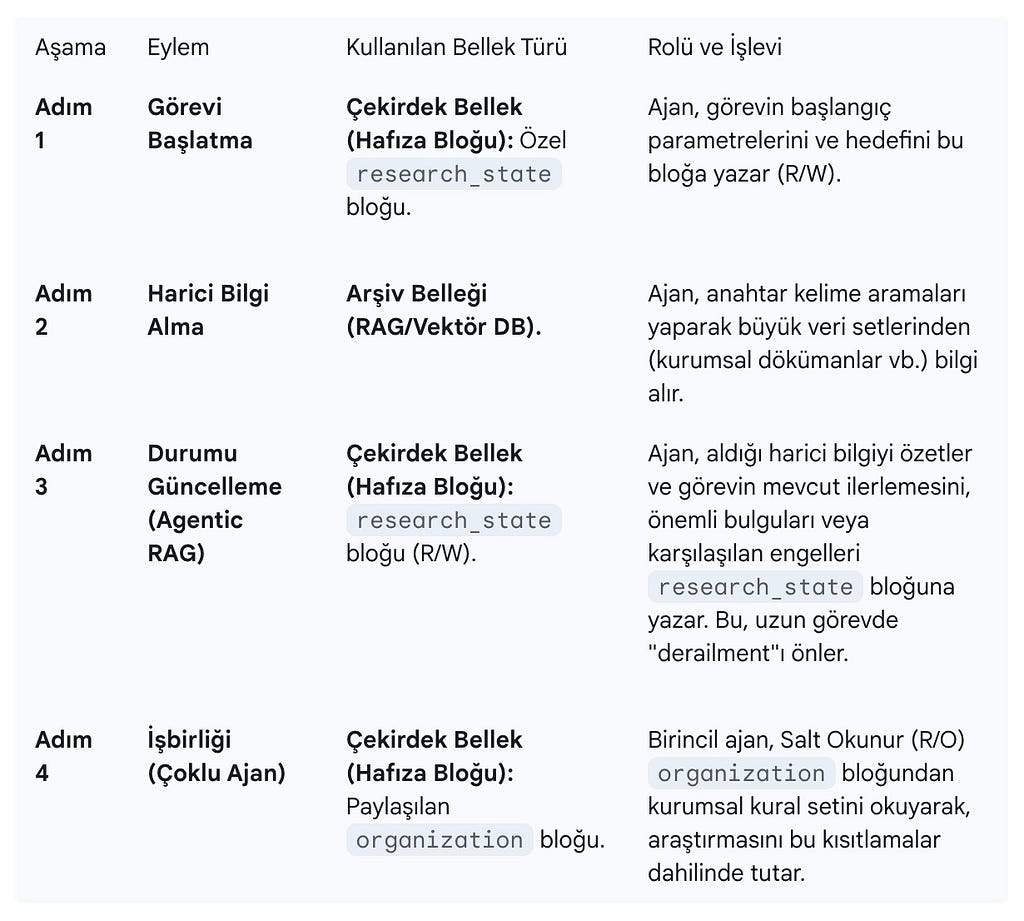Click organization chip in Adım 4 memory column
The image size is (1024, 921).
(440, 840)
